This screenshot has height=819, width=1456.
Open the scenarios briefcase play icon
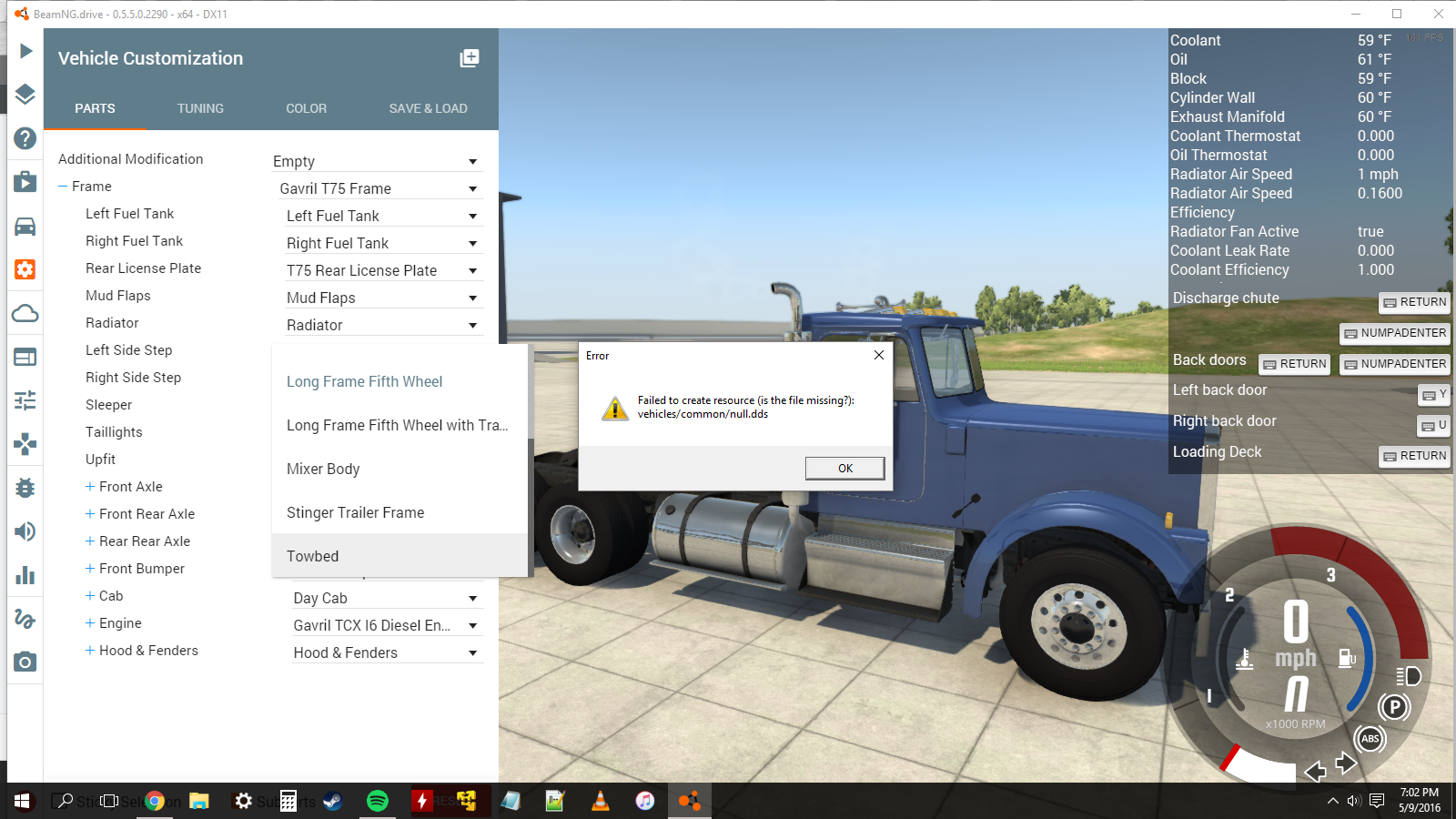click(x=25, y=182)
